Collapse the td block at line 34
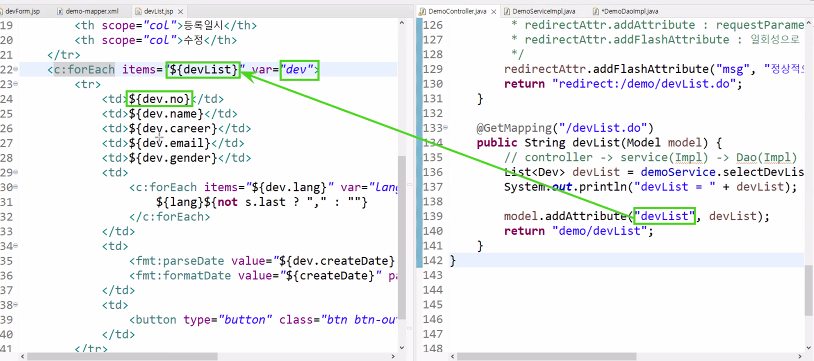The height and width of the screenshot is (361, 814). click(16, 246)
